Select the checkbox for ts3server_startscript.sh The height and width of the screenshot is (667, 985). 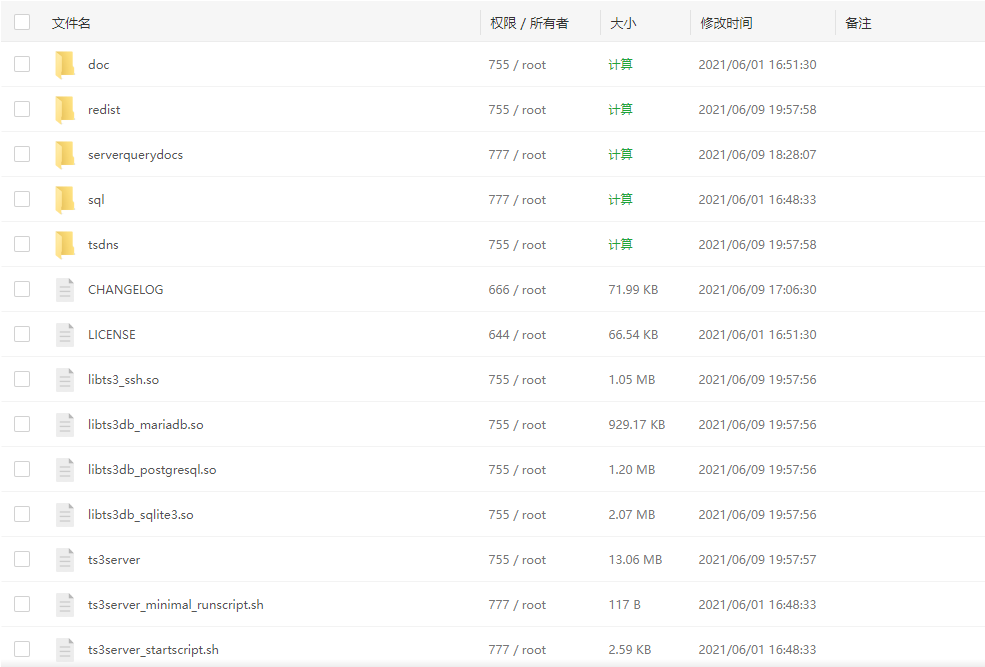tap(22, 649)
